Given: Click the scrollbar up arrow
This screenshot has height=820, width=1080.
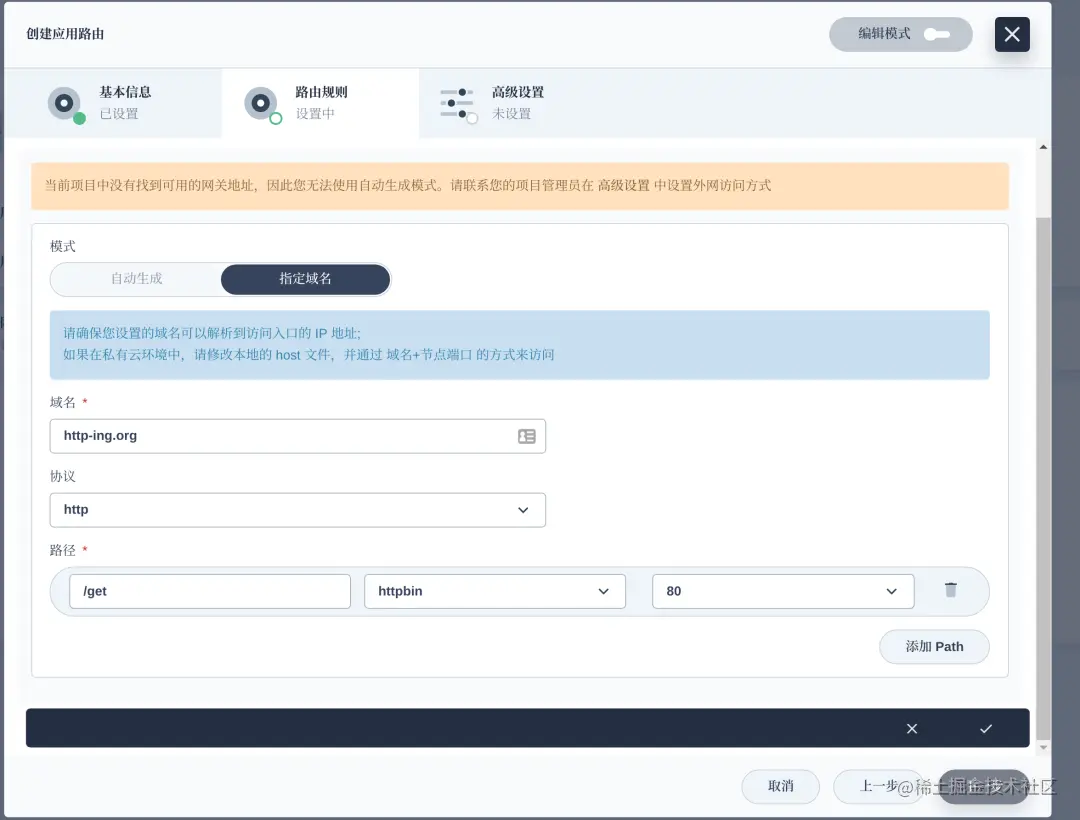Looking at the screenshot, I should pos(1043,147).
